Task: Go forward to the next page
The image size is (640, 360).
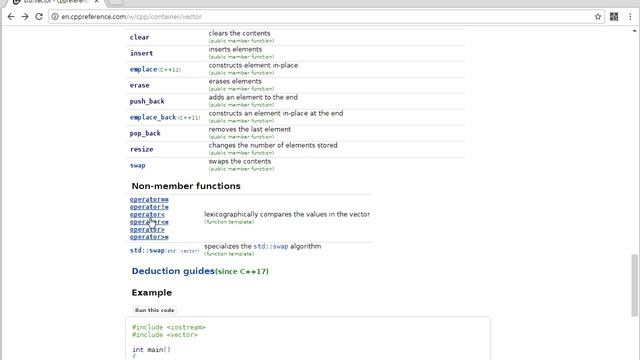Action: pyautogui.click(x=25, y=17)
